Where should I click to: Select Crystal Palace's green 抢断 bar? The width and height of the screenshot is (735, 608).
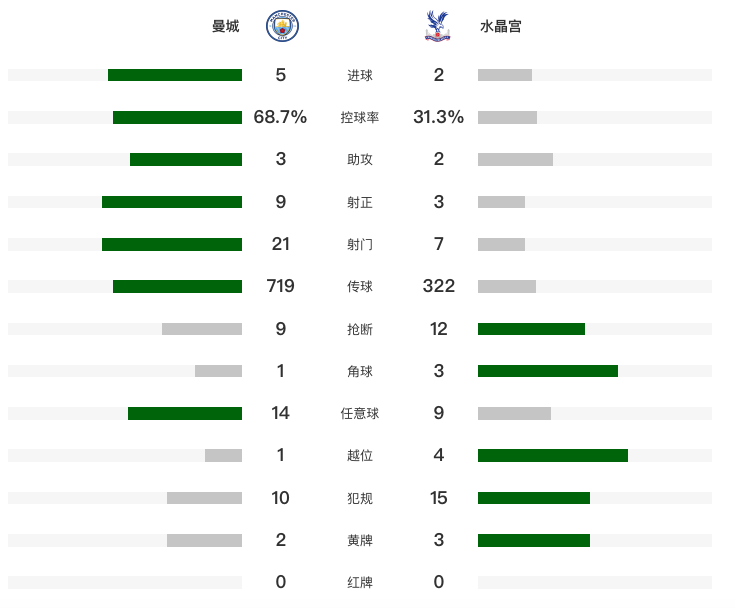pos(531,329)
